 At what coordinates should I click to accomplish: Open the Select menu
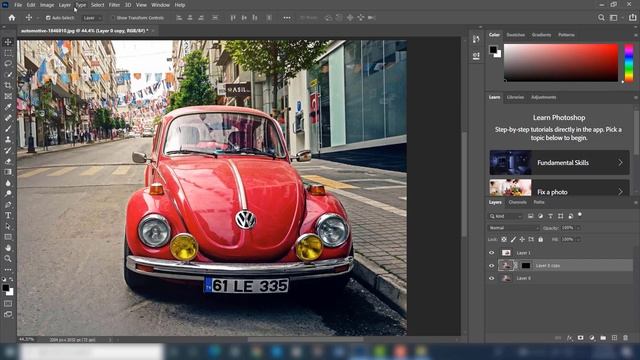(97, 5)
